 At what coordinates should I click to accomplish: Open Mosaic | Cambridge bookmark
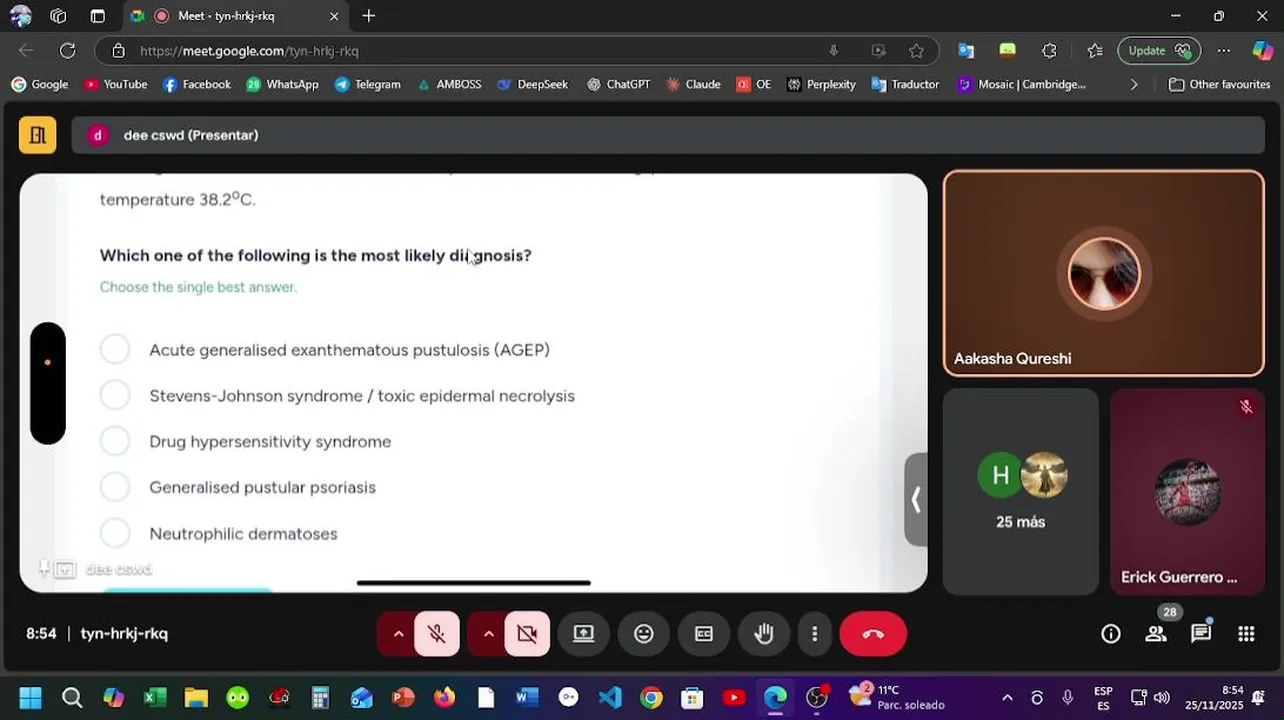coord(1021,84)
